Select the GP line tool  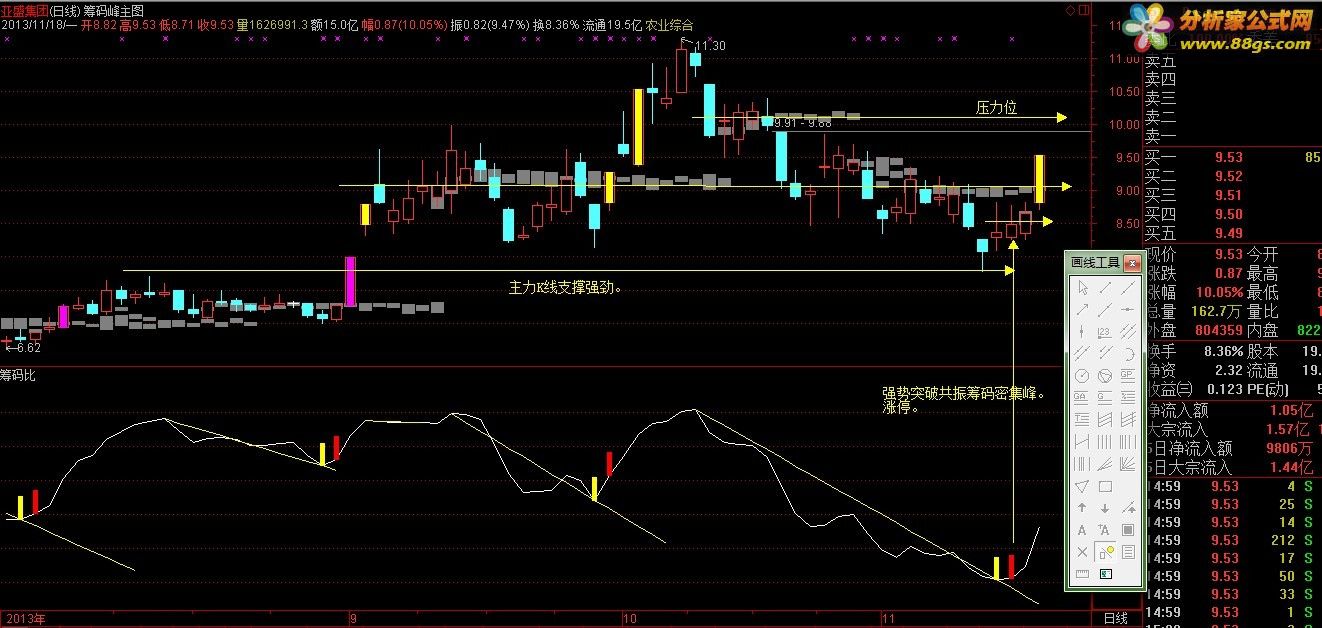coord(1128,375)
